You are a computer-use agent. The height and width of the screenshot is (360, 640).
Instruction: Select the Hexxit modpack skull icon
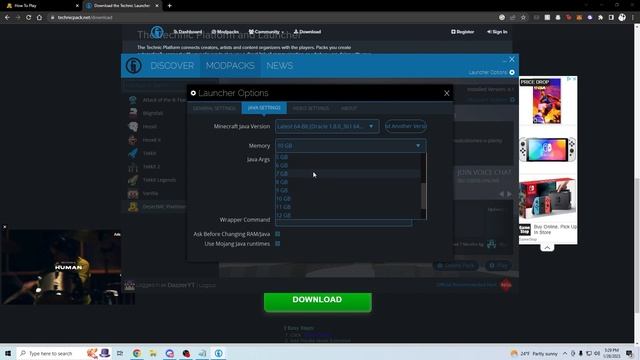tap(133, 127)
